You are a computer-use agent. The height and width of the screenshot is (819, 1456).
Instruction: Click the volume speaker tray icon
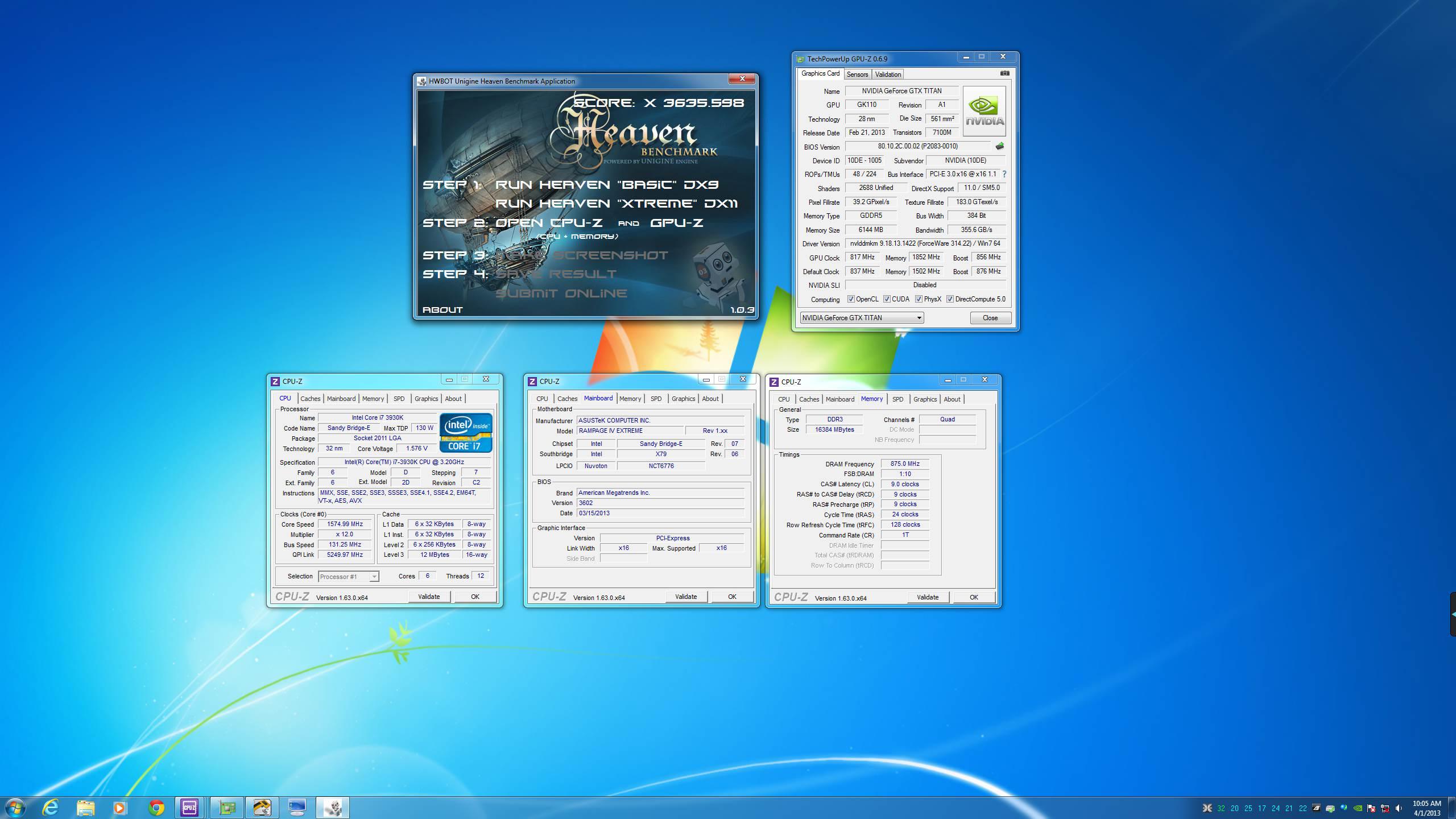(x=1399, y=808)
